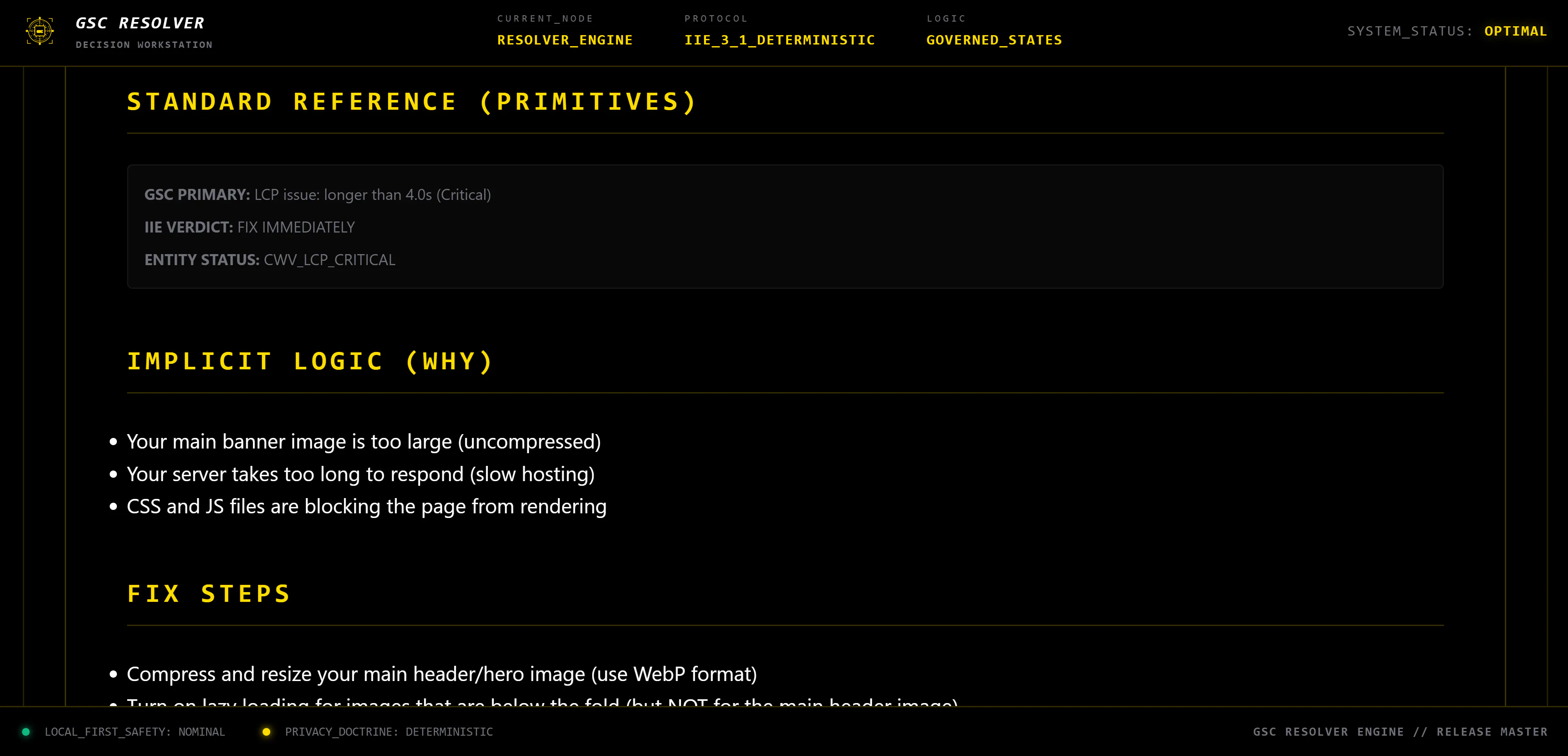Select the IIE VERDICT FIX IMMEDIATELY line
The width and height of the screenshot is (1568, 756).
click(x=249, y=227)
